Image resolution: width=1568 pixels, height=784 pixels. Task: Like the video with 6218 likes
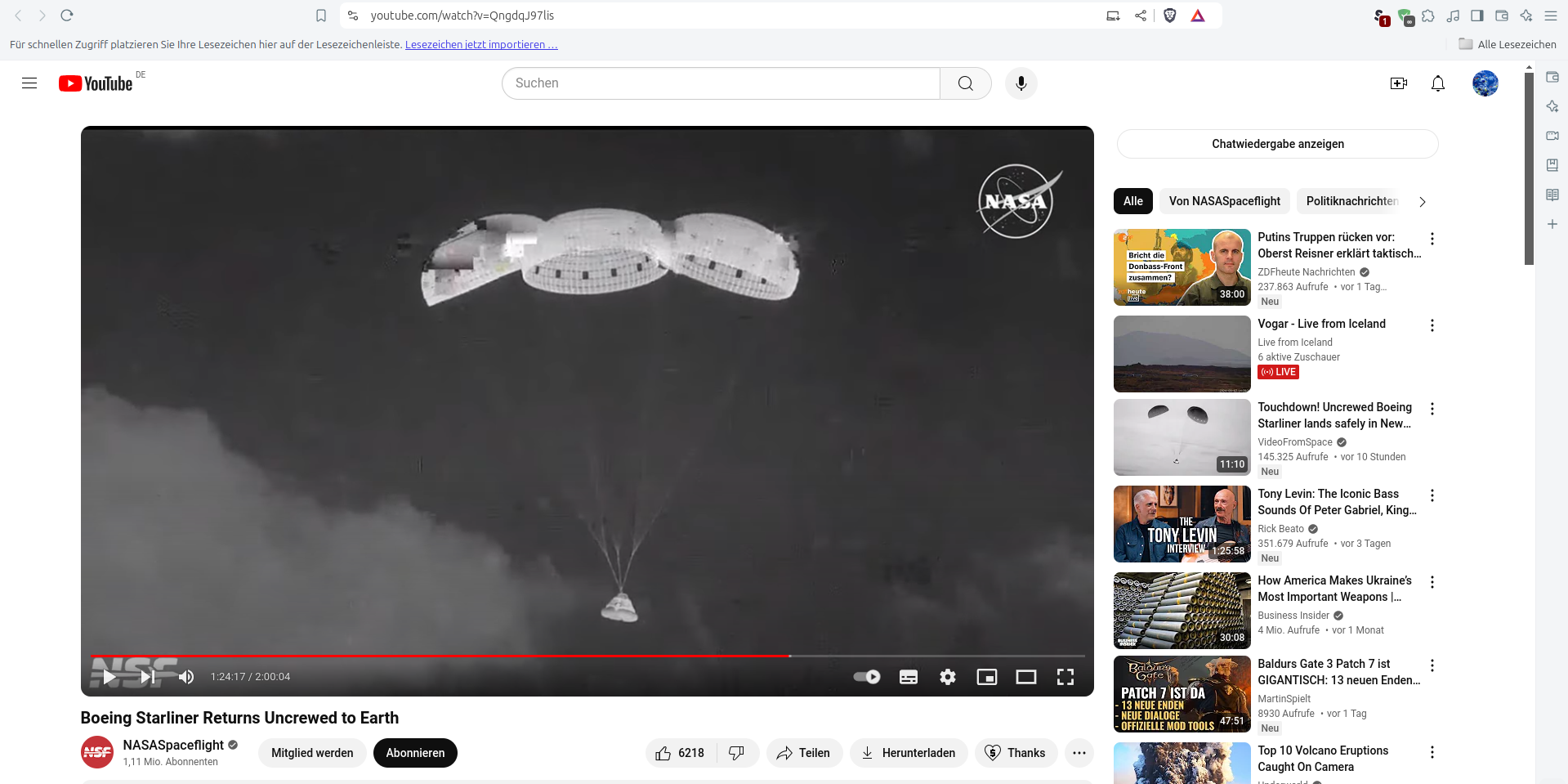pyautogui.click(x=681, y=753)
